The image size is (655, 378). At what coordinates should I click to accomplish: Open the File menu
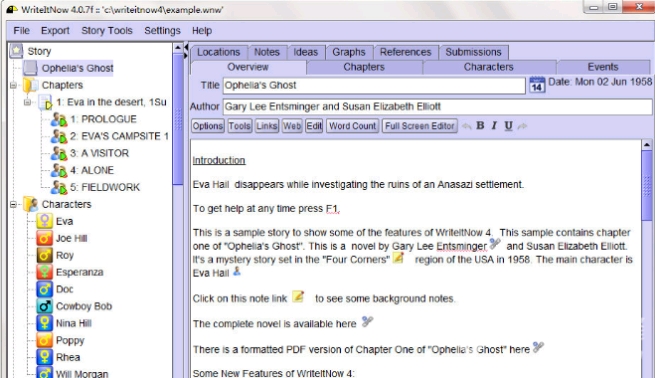[21, 30]
